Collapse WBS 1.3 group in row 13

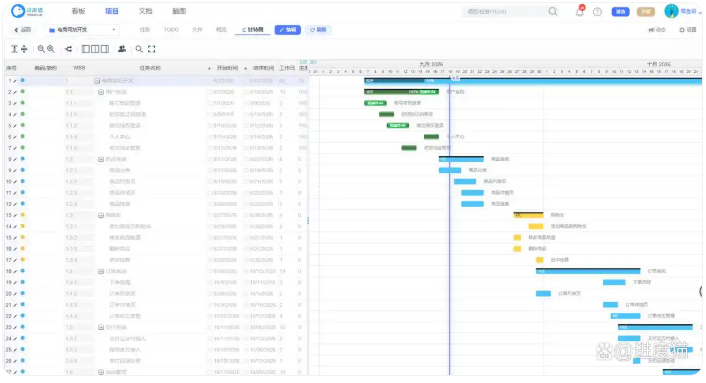[x=101, y=216]
